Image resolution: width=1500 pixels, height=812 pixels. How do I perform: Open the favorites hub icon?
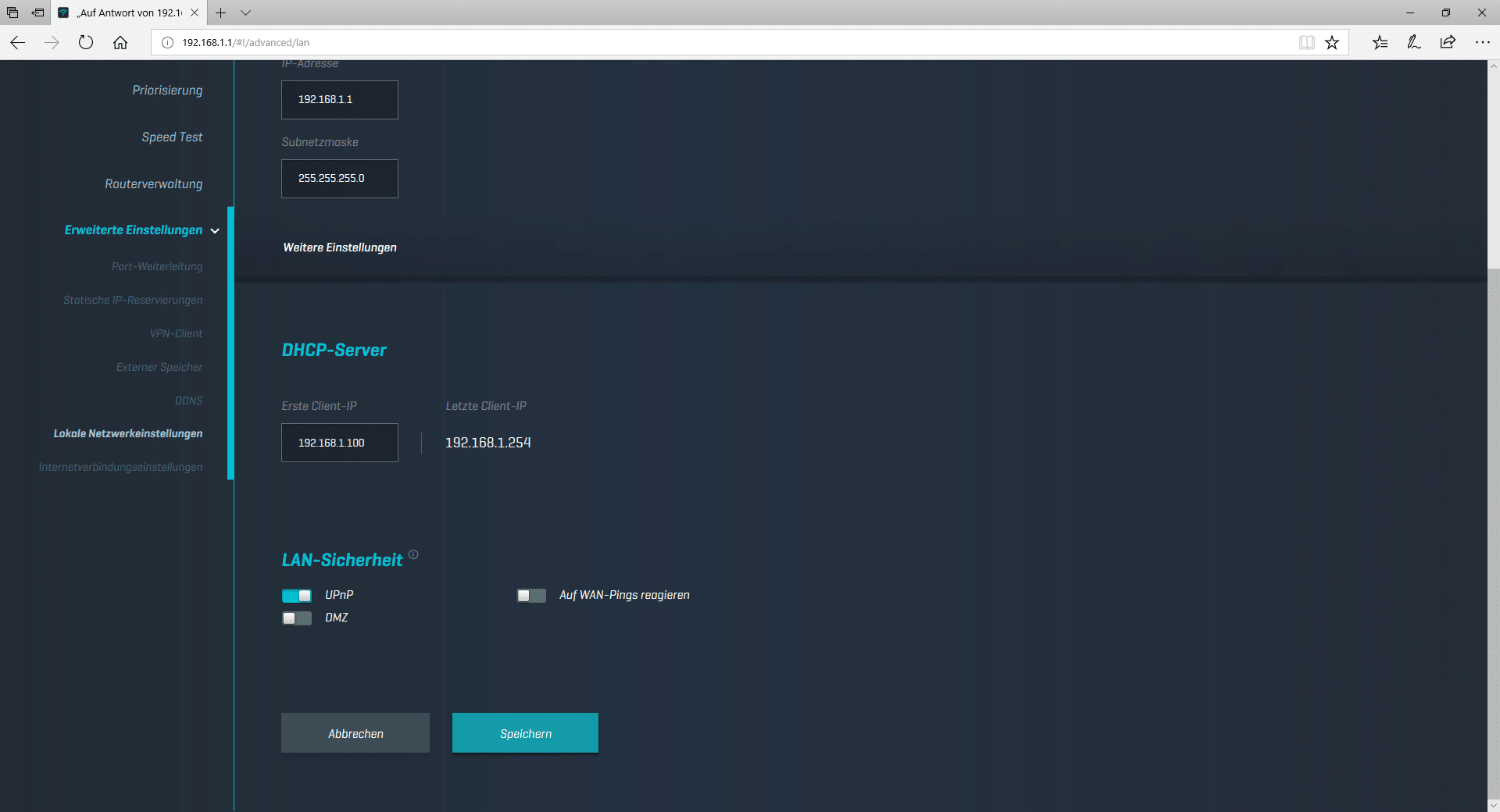pos(1380,43)
